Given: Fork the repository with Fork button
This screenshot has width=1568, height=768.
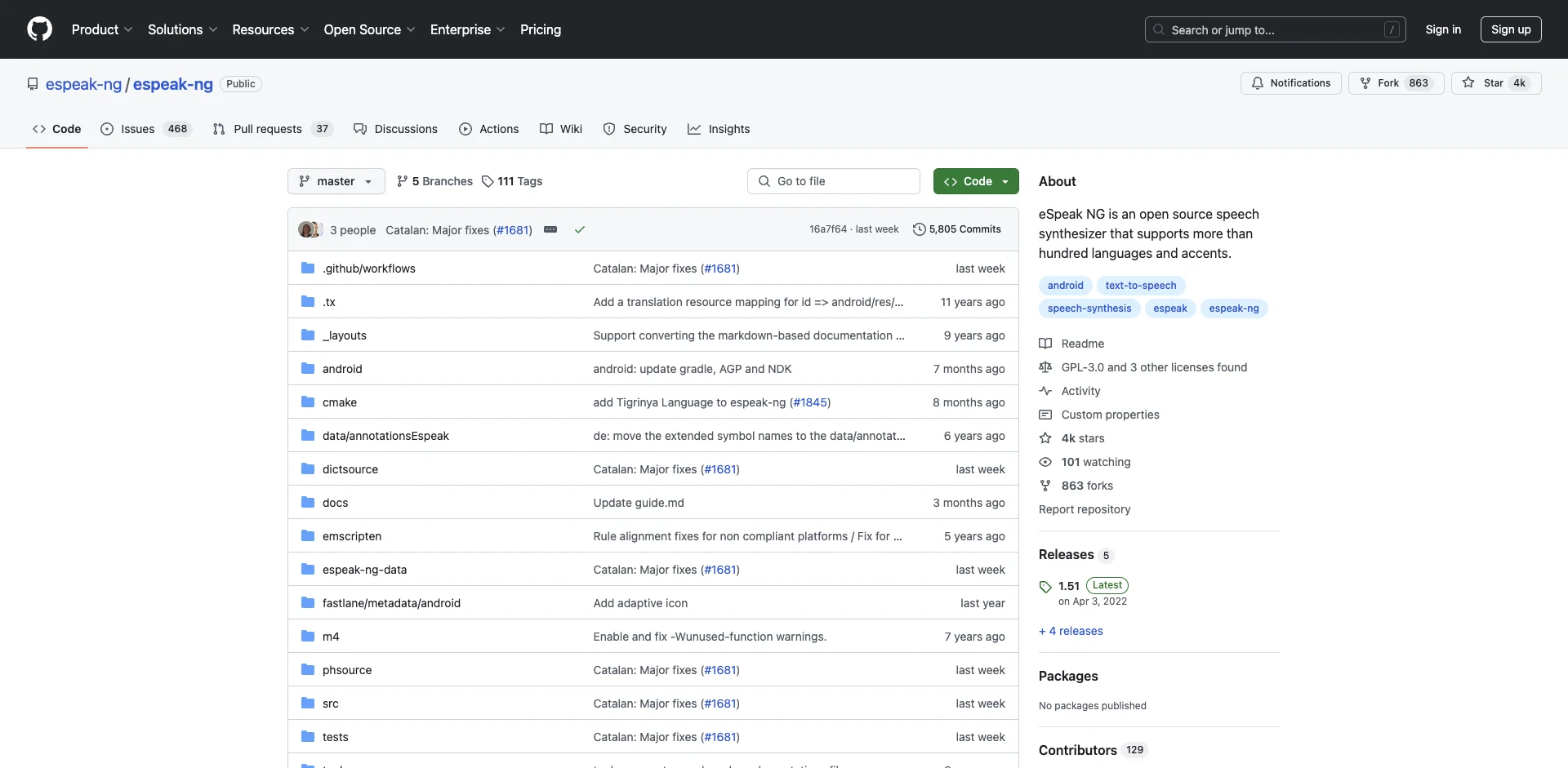Looking at the screenshot, I should pyautogui.click(x=1396, y=83).
